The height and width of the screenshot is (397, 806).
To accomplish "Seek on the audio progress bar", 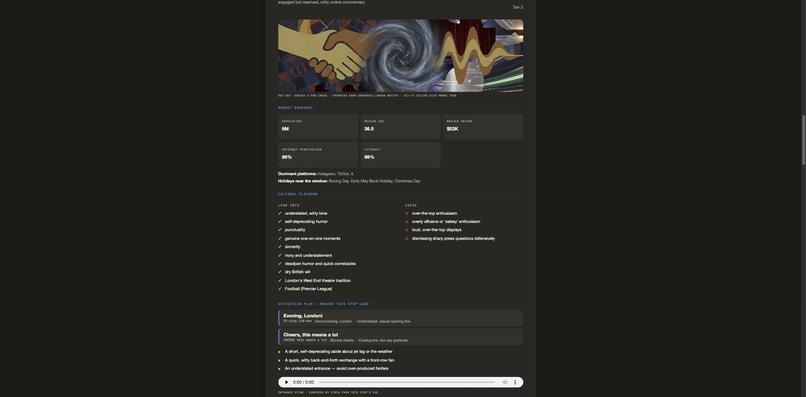I will [x=407, y=382].
